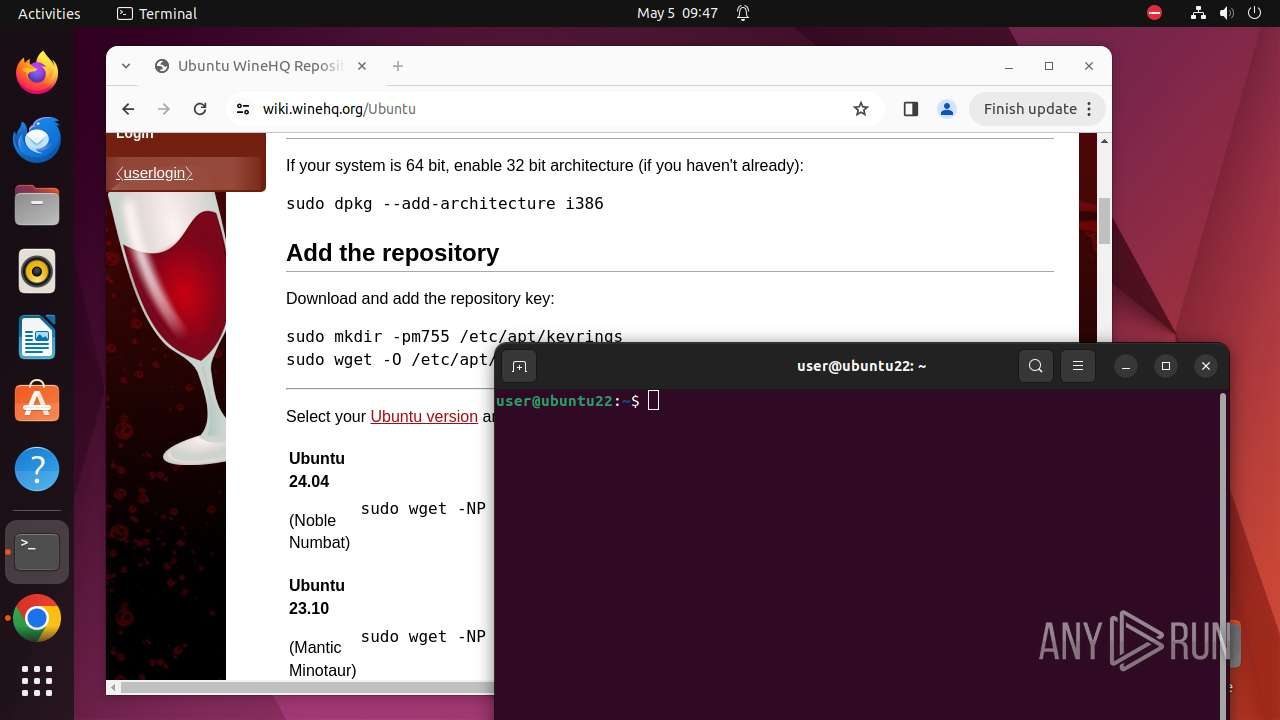Click the browser page vertical scrollbar thumb
This screenshot has width=1280, height=720.
click(x=1104, y=220)
